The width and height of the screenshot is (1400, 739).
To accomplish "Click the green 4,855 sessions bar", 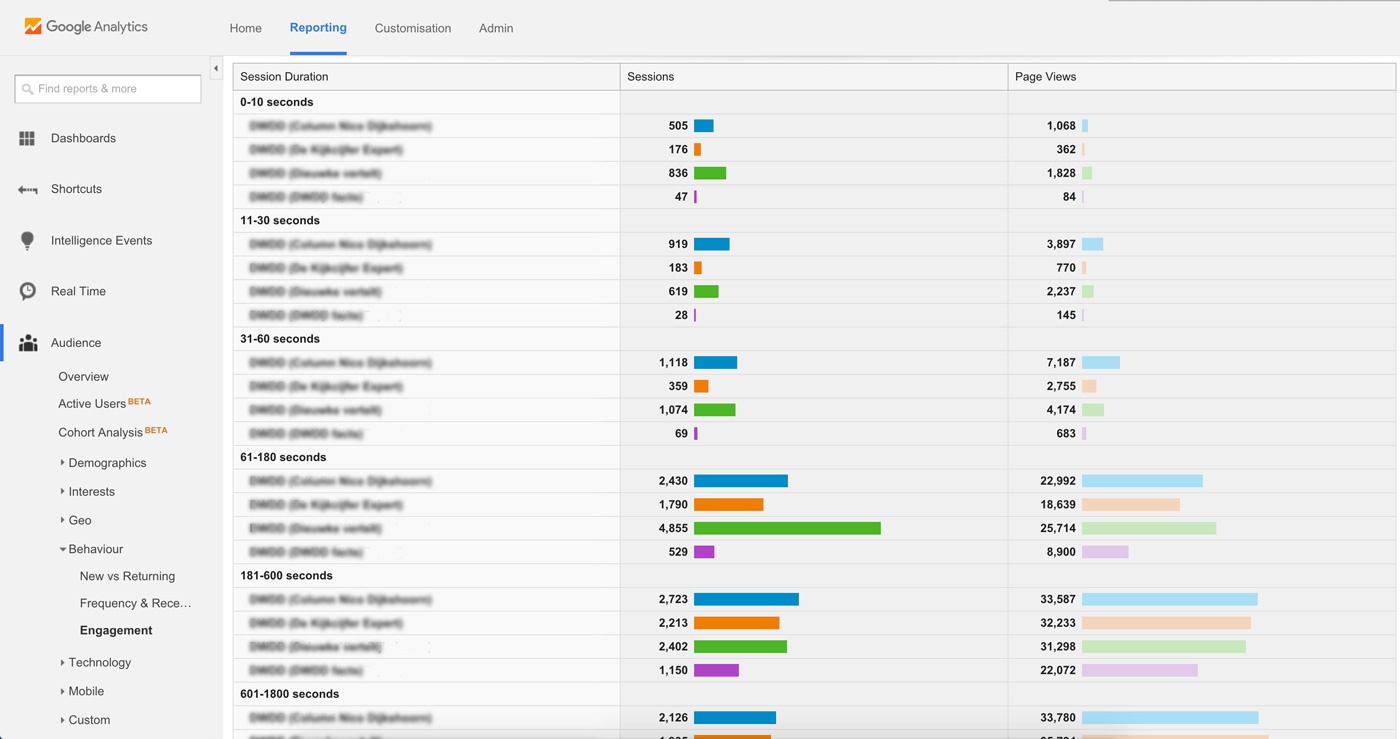I will 786,528.
